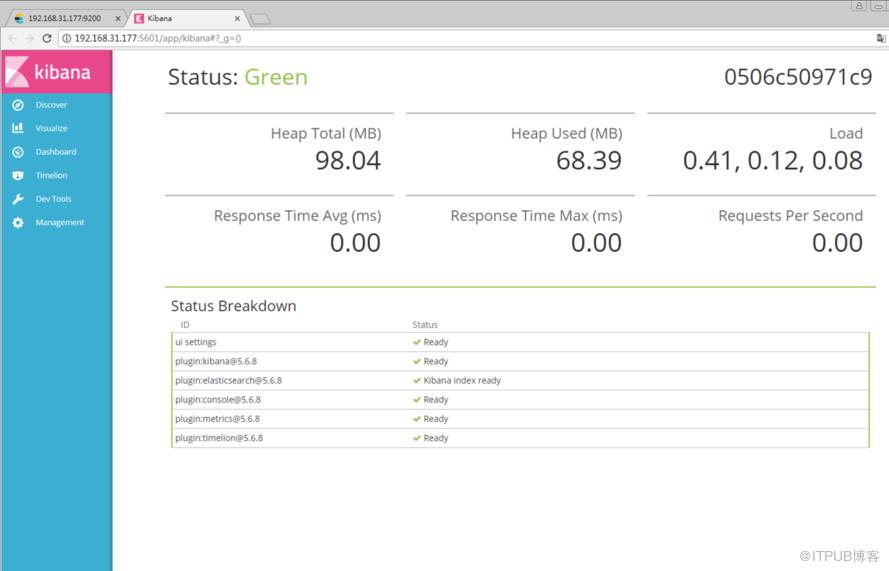Click the server name 0506c50971c9
Viewport: 889px width, 571px height.
798,77
